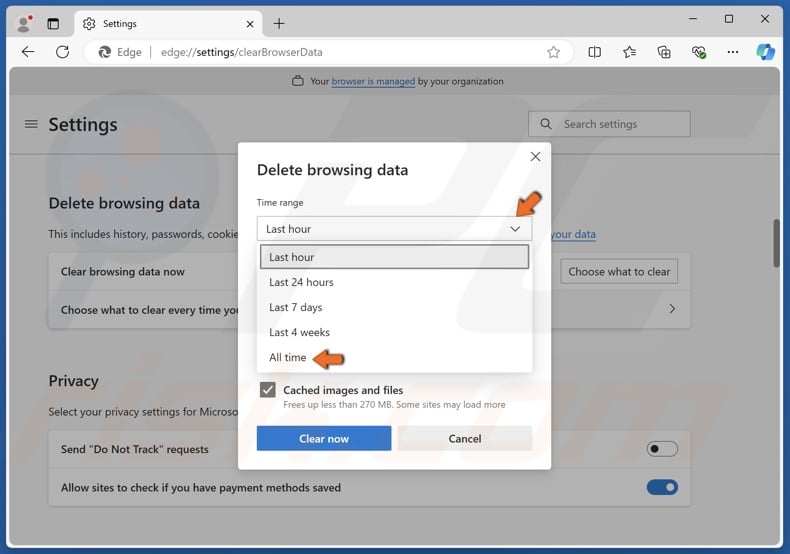Open the Collections icon in toolbar
Image resolution: width=790 pixels, height=554 pixels.
(x=664, y=52)
